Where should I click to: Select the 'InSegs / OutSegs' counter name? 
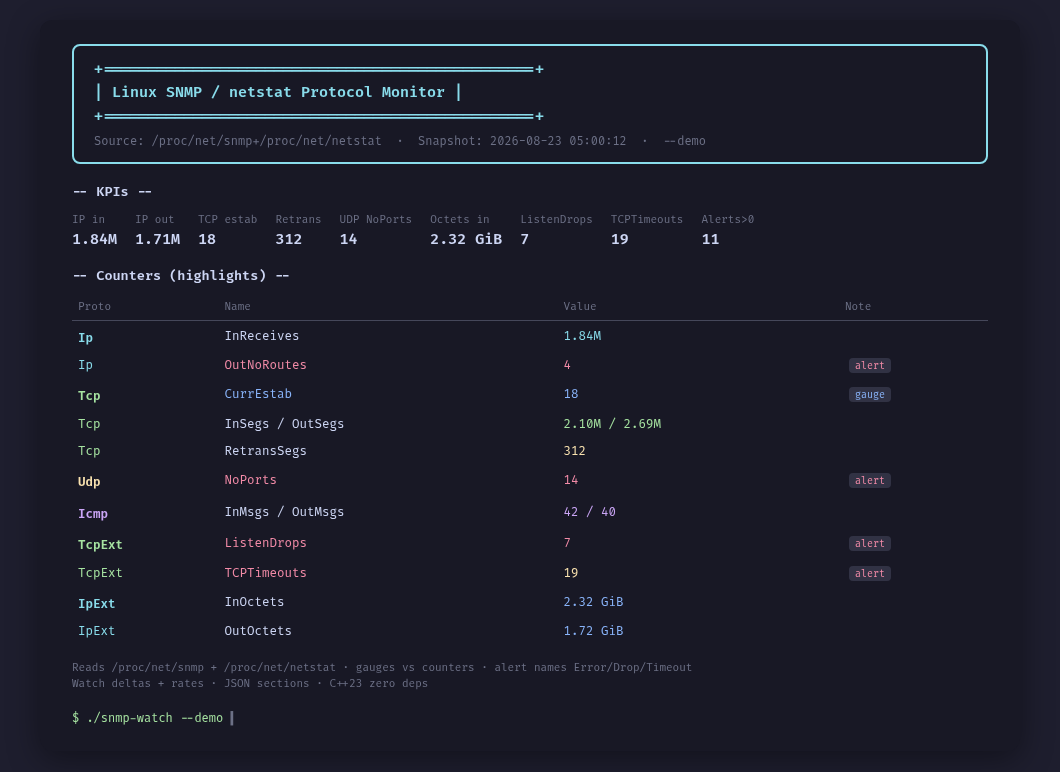284,424
